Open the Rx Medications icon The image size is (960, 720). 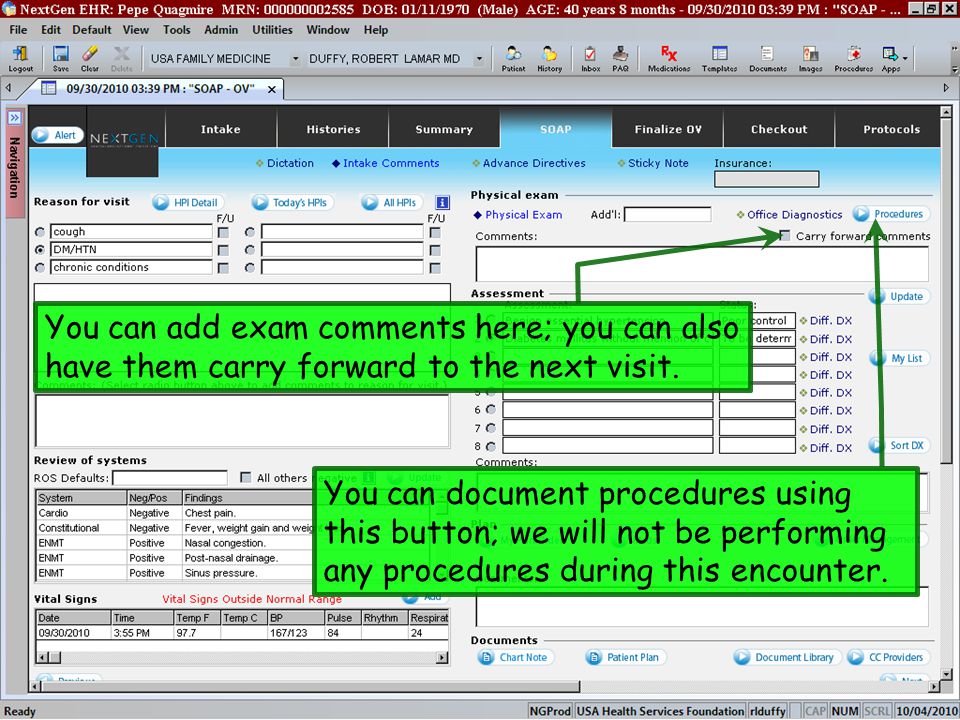(x=669, y=59)
